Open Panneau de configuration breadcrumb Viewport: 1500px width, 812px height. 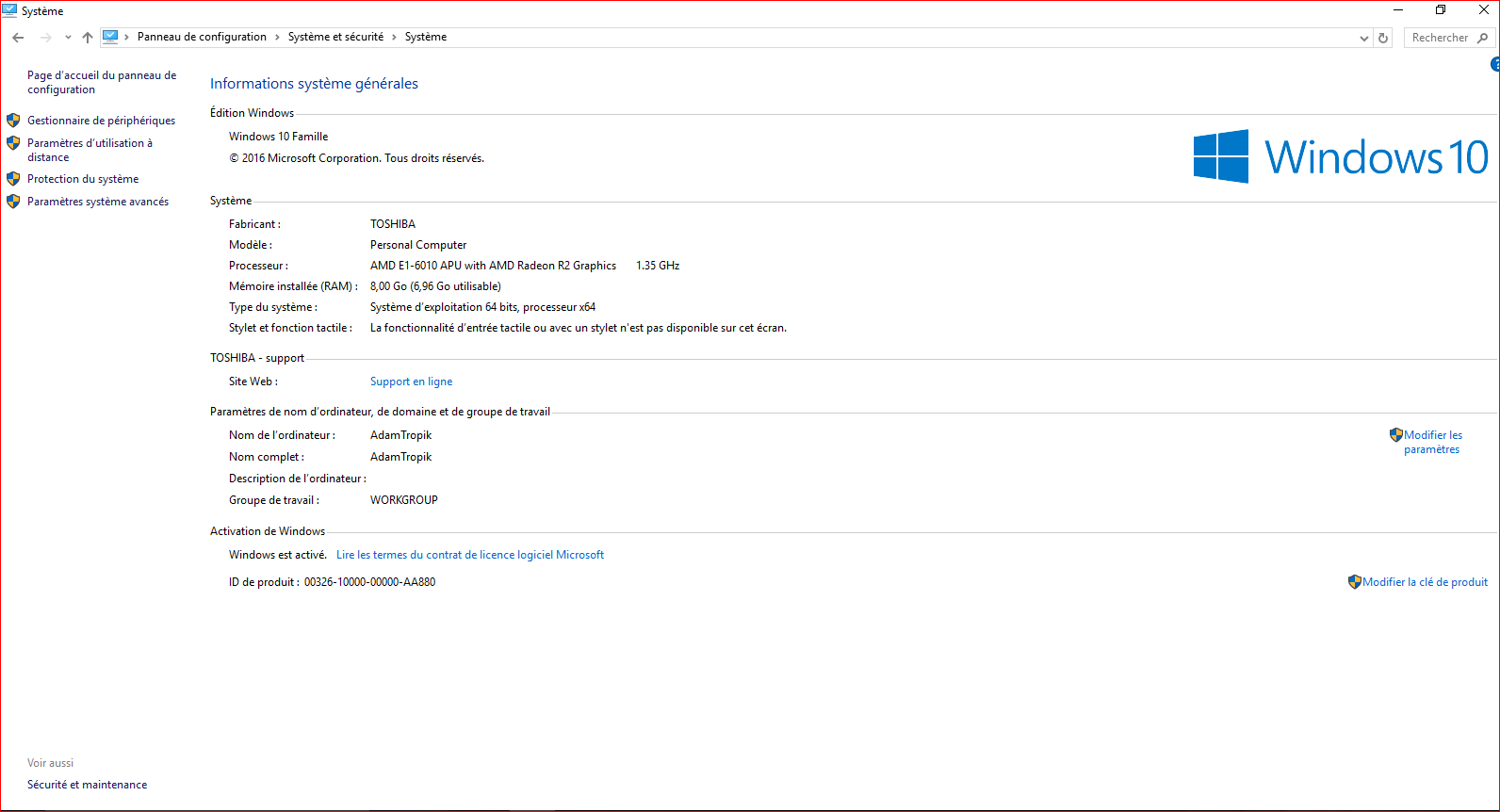click(x=202, y=37)
